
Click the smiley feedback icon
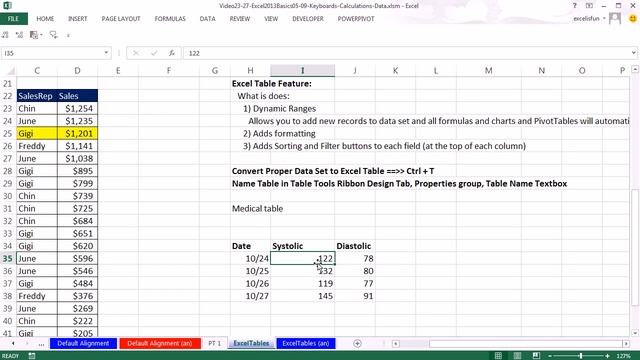pos(633,18)
